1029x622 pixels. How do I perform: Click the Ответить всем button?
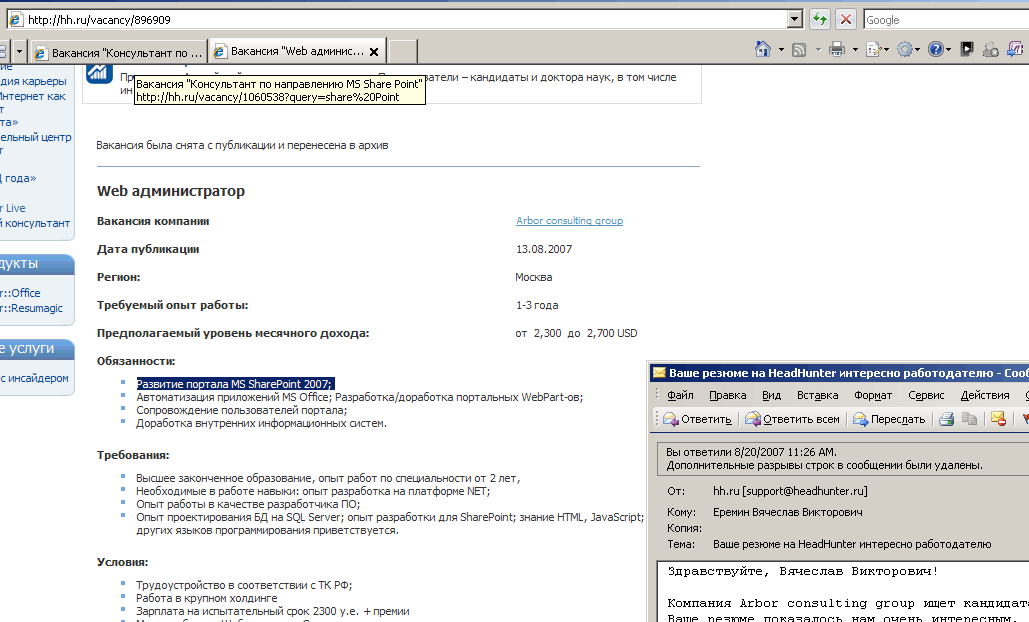(792, 419)
